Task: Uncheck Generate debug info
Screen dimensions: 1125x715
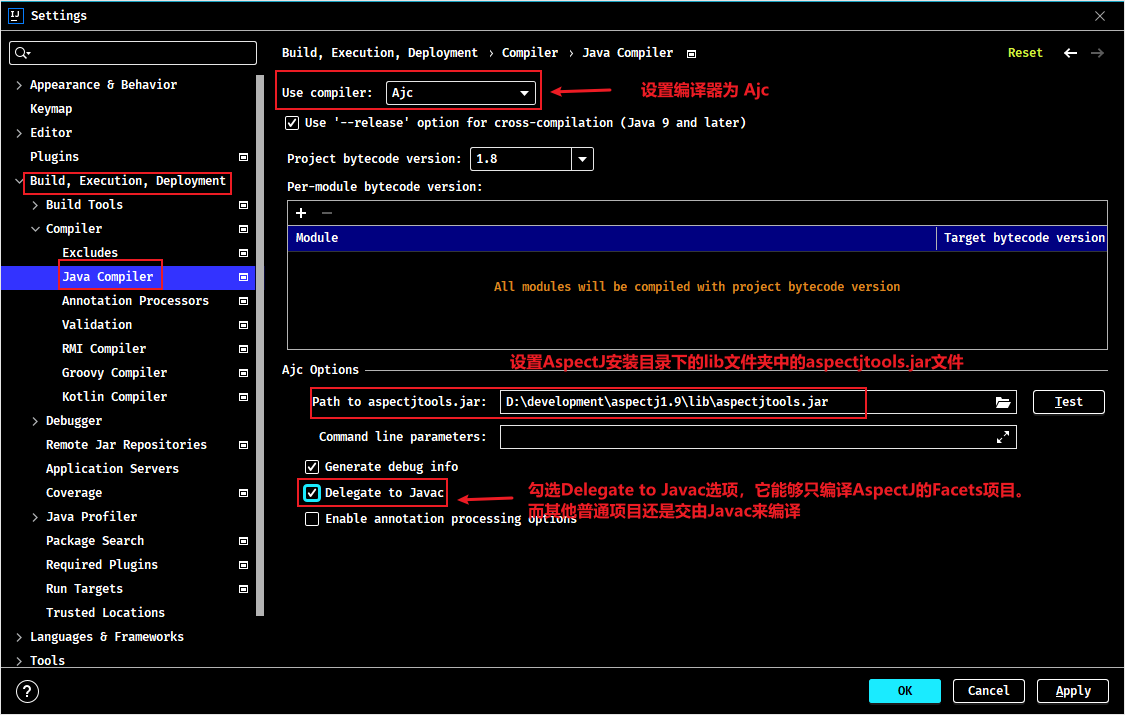Action: pos(312,467)
